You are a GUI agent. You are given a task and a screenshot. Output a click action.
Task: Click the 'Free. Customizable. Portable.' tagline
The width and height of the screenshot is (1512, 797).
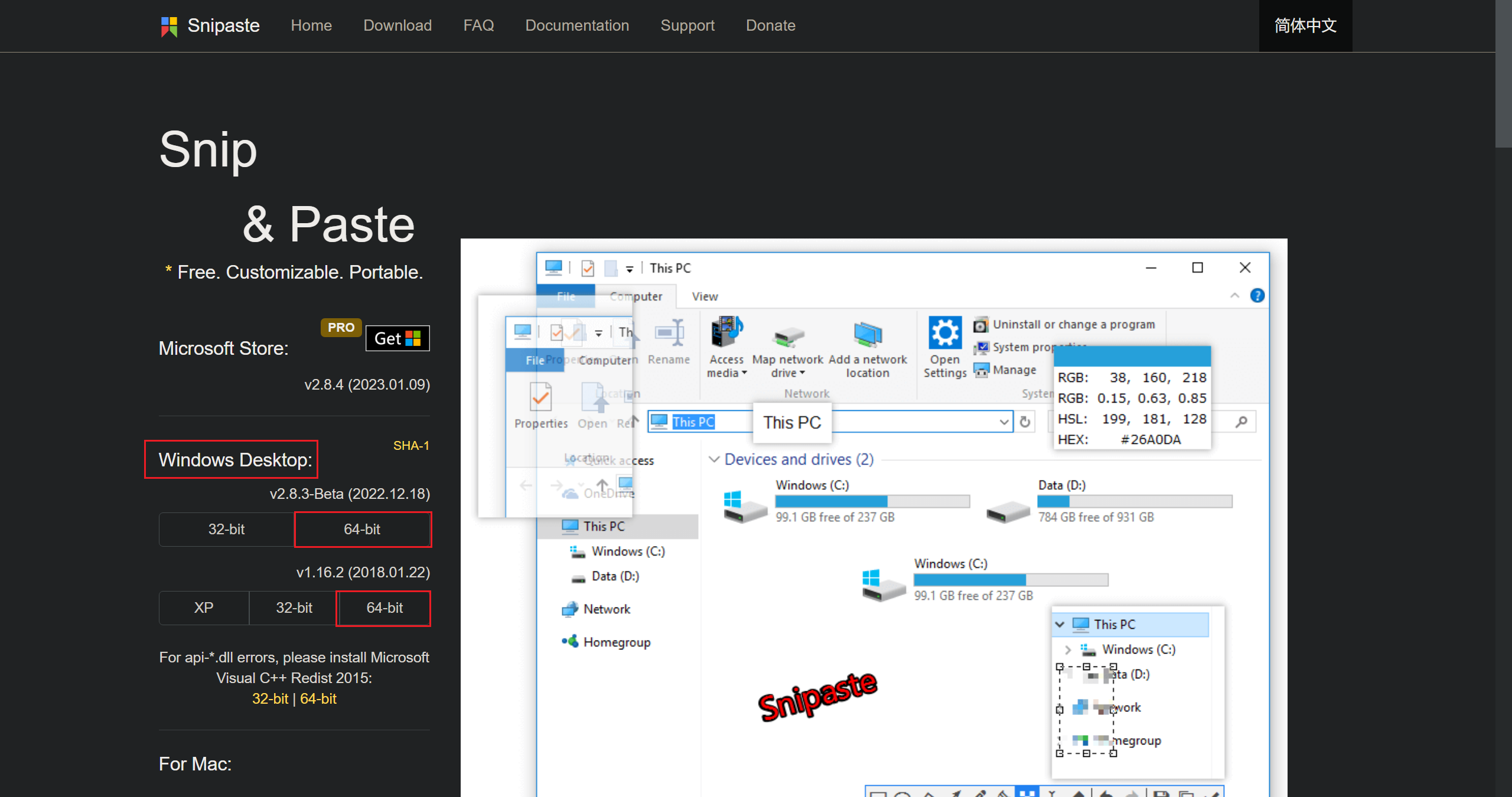pos(300,272)
